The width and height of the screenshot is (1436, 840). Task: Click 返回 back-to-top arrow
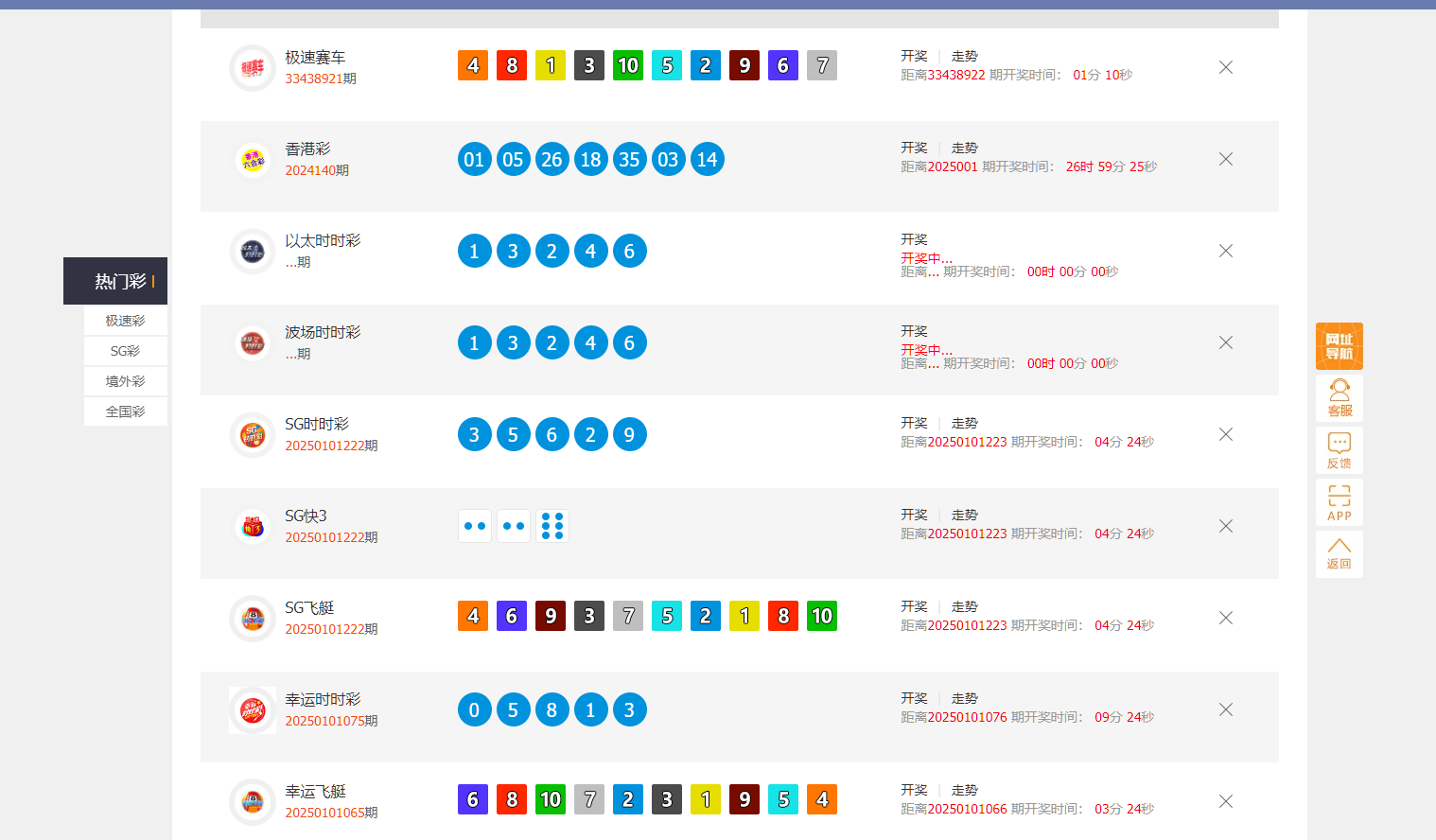pos(1339,553)
